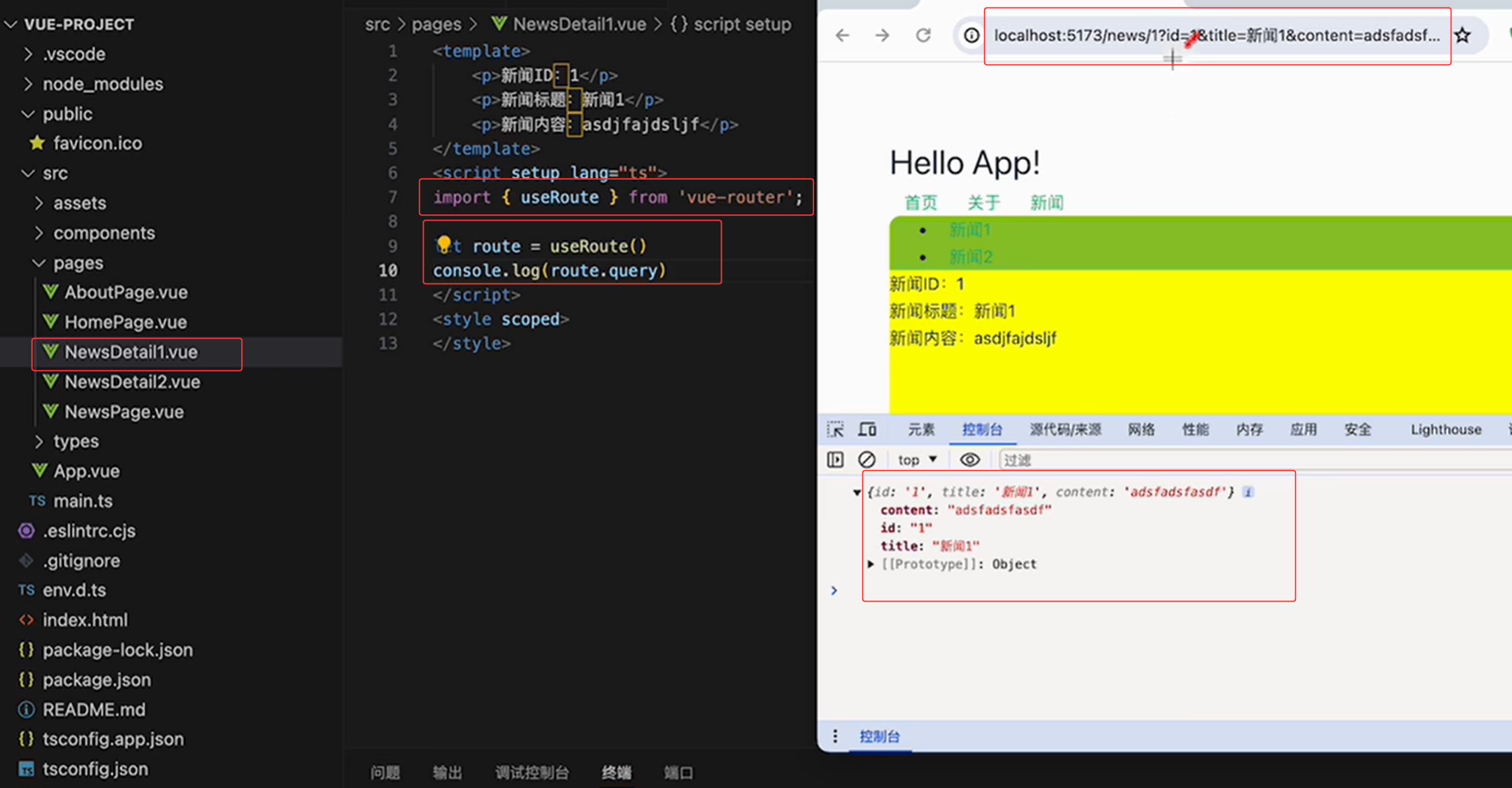
Task: Open tsconfig.app.json in the explorer
Action: (x=113, y=740)
